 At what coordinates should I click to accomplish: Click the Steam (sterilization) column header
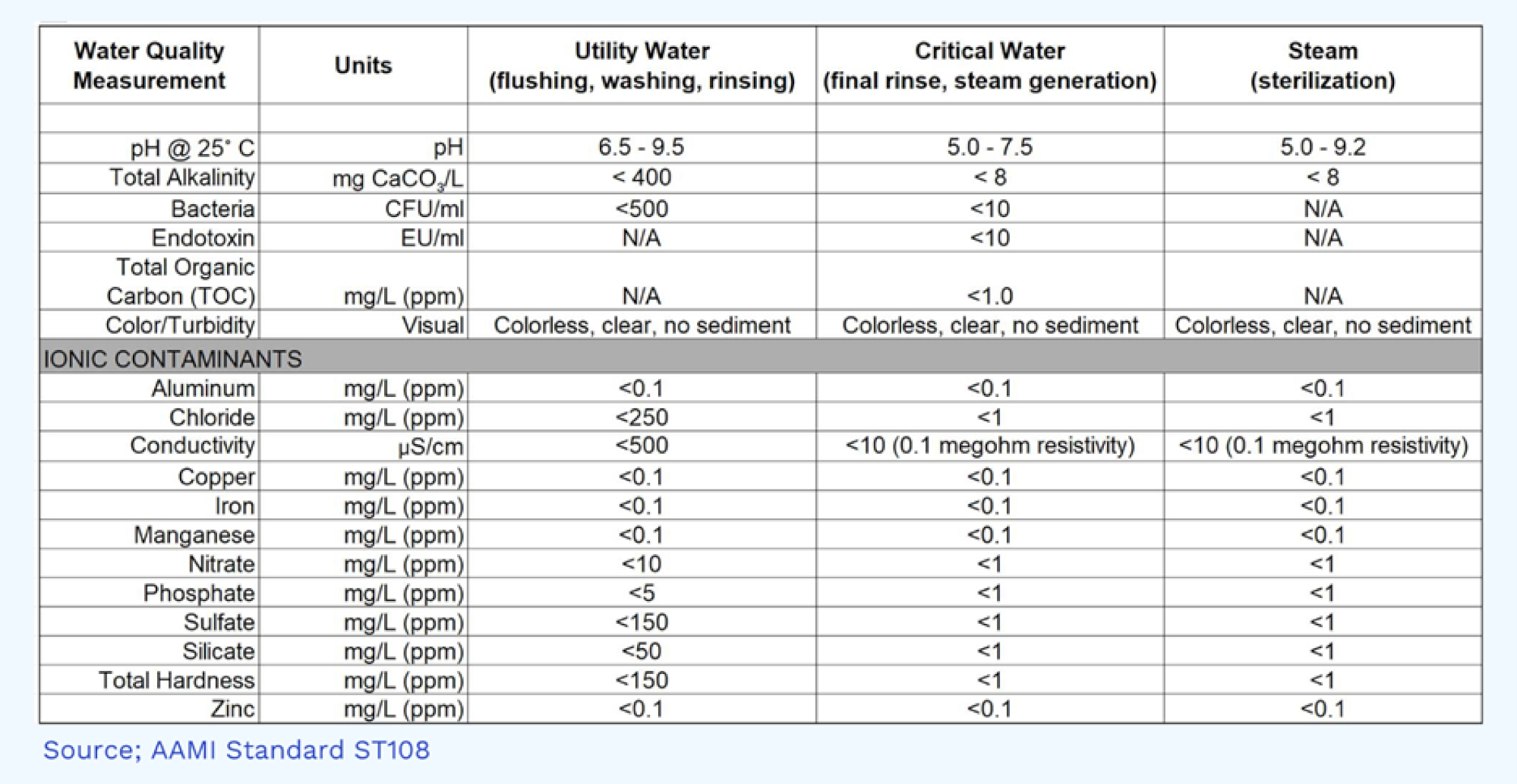coord(1322,65)
